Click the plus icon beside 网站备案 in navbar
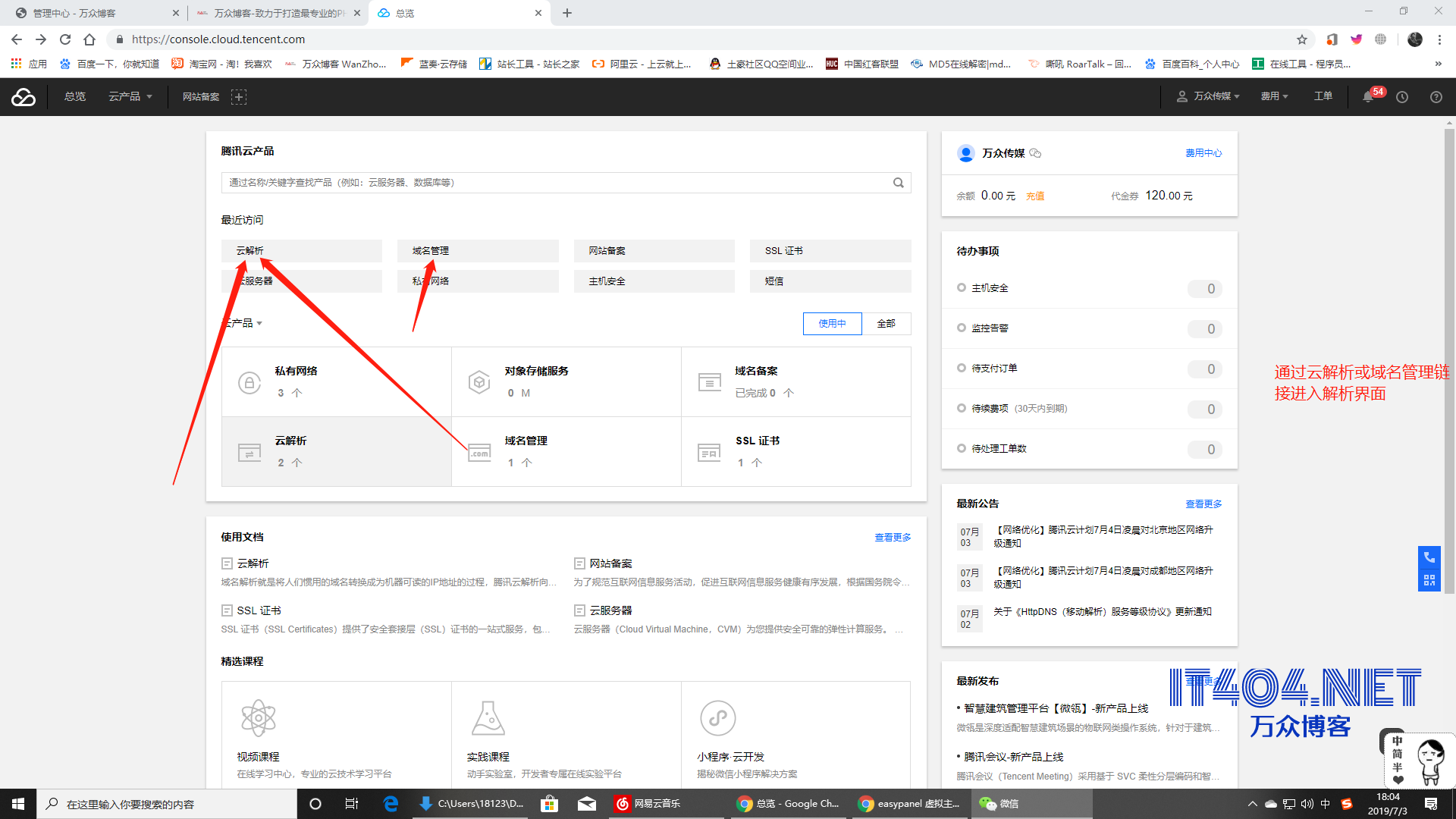This screenshot has width=1456, height=819. pyautogui.click(x=239, y=96)
